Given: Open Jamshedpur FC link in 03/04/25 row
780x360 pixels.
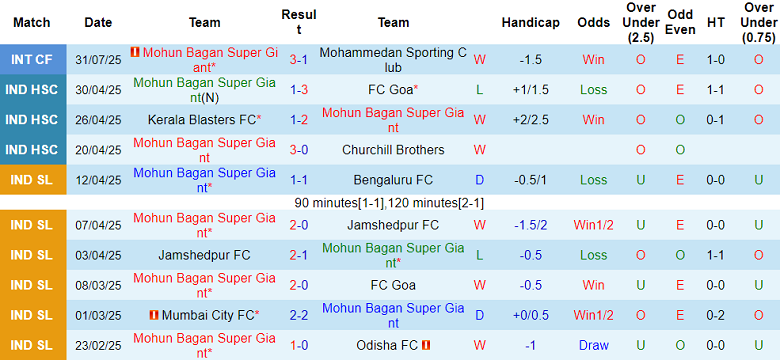Looking at the screenshot, I should coord(204,255).
